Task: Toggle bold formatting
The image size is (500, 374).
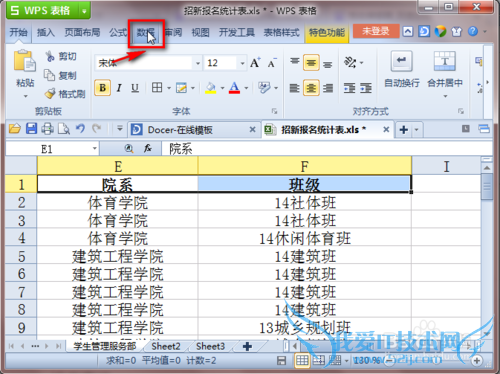Action: 102,88
